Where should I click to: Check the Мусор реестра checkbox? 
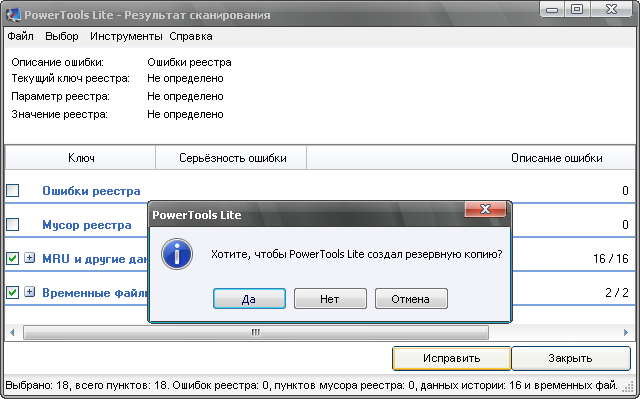(x=13, y=224)
